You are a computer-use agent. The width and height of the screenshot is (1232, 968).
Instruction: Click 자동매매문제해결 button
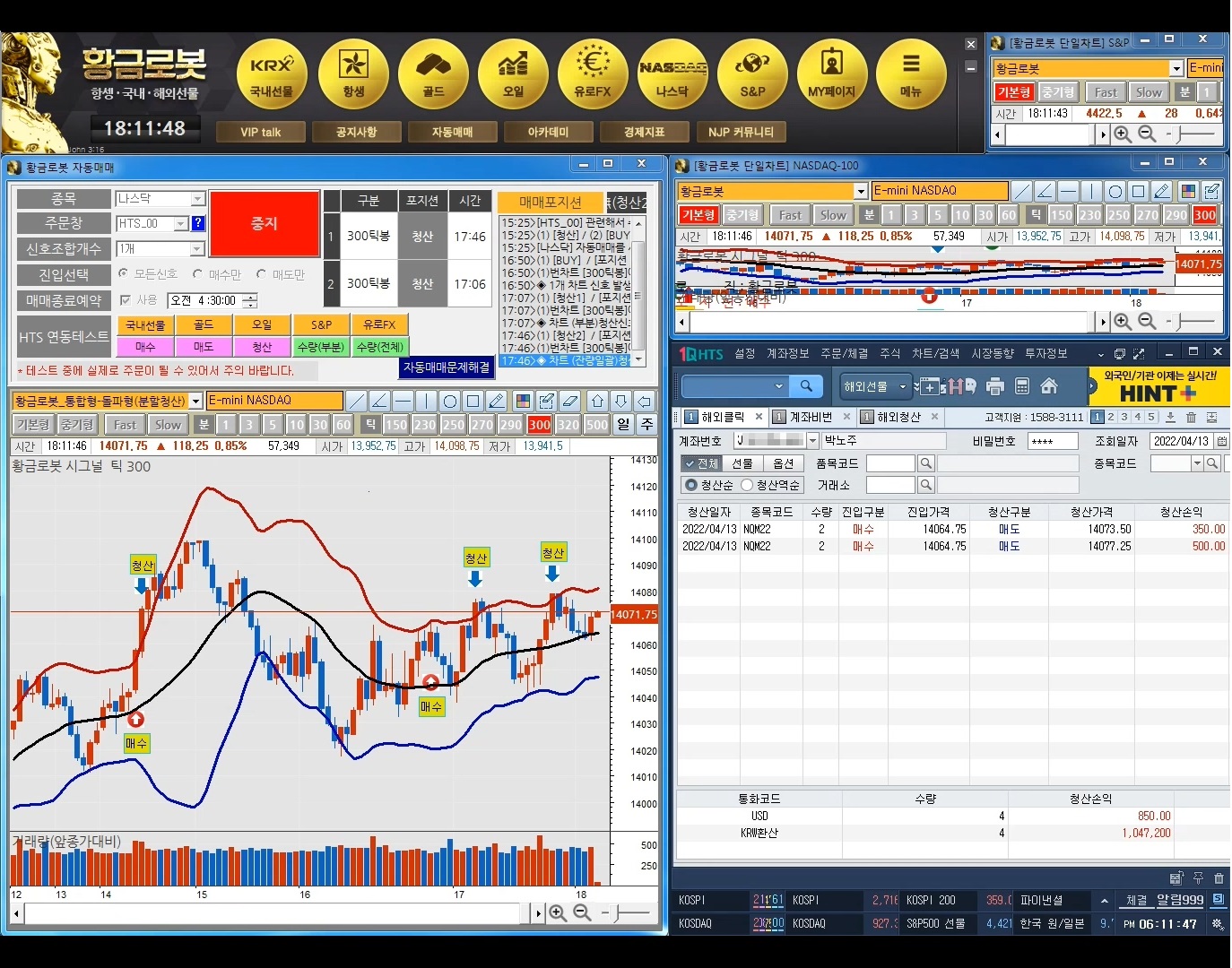pos(447,367)
